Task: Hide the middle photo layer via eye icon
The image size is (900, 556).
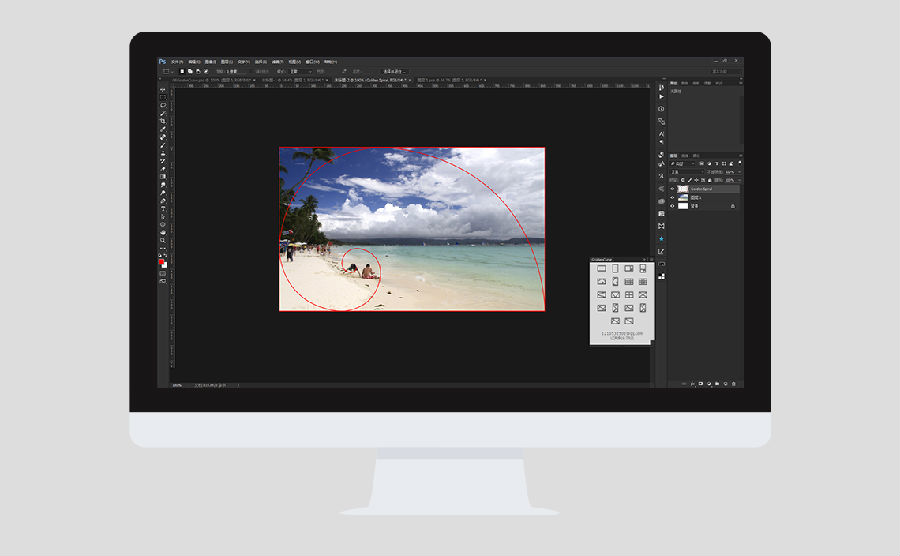Action: pyautogui.click(x=672, y=197)
